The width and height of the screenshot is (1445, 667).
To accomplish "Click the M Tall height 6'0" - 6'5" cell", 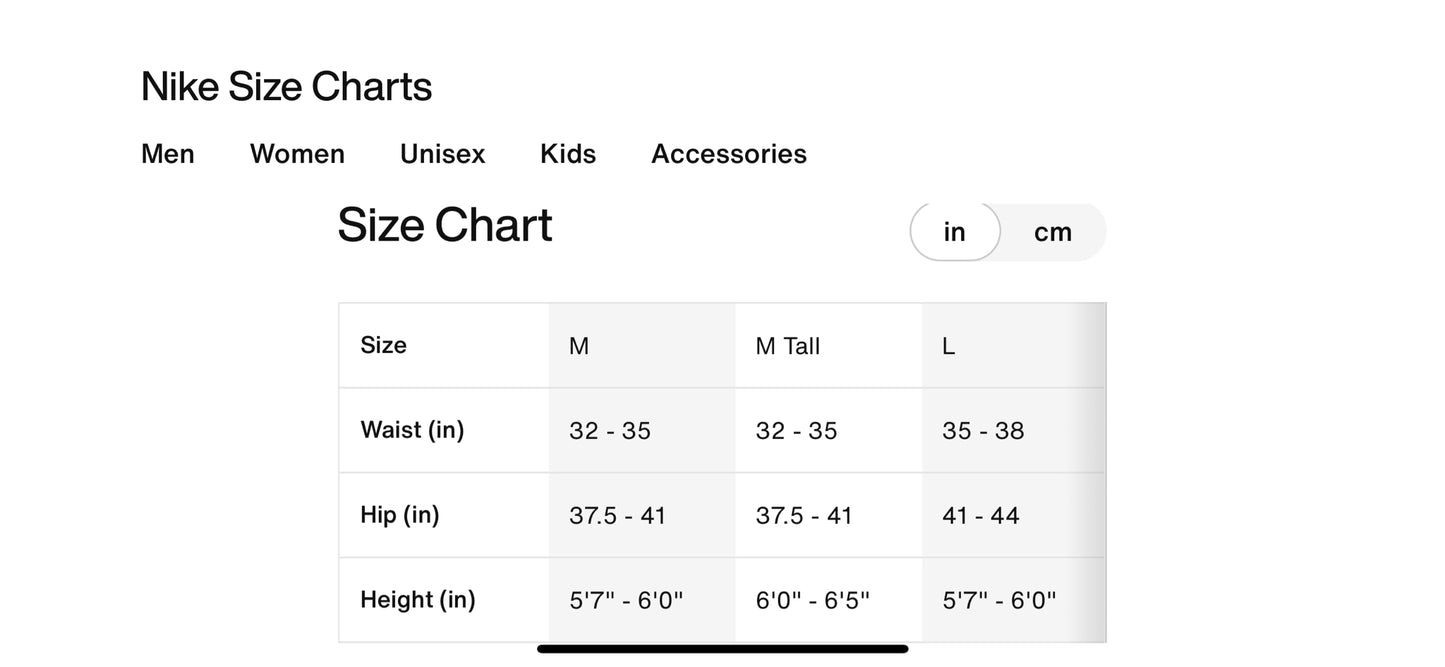I will point(813,600).
